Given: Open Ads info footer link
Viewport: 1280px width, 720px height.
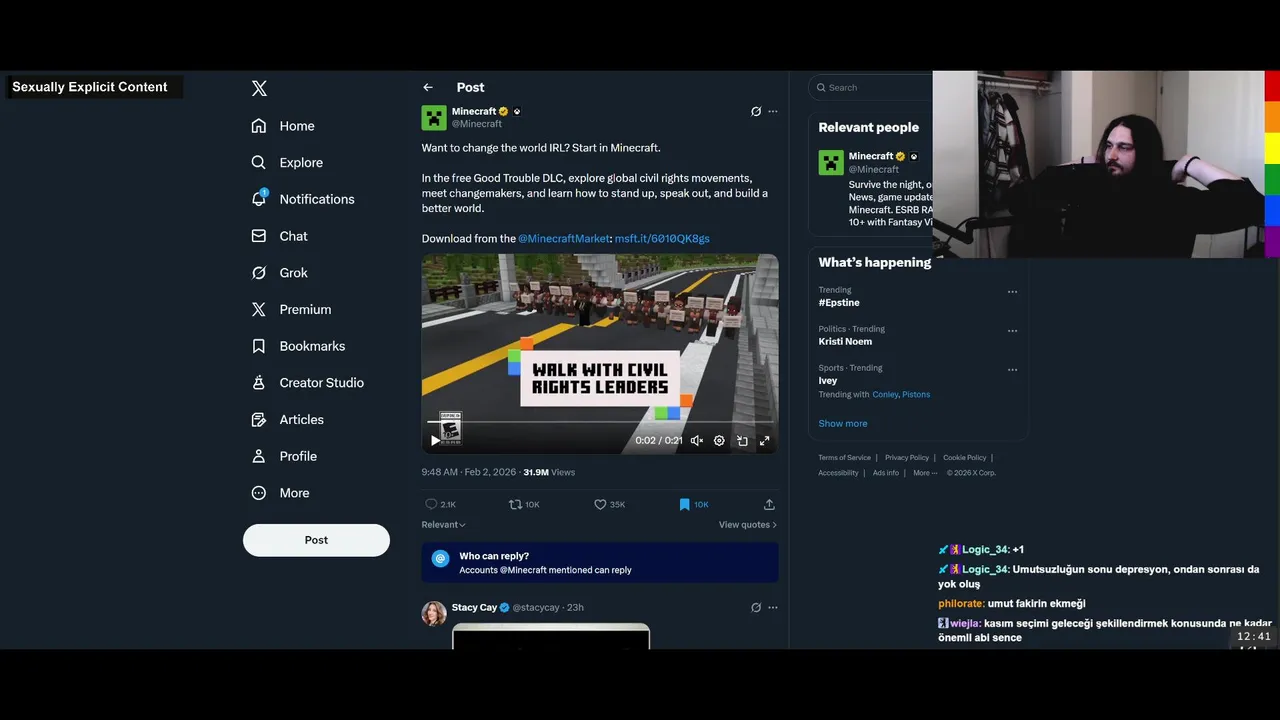Looking at the screenshot, I should (x=885, y=473).
